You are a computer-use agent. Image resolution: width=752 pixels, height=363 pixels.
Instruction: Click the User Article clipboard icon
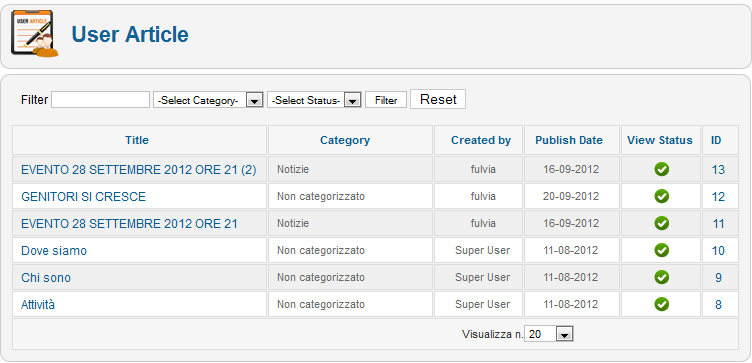point(35,34)
